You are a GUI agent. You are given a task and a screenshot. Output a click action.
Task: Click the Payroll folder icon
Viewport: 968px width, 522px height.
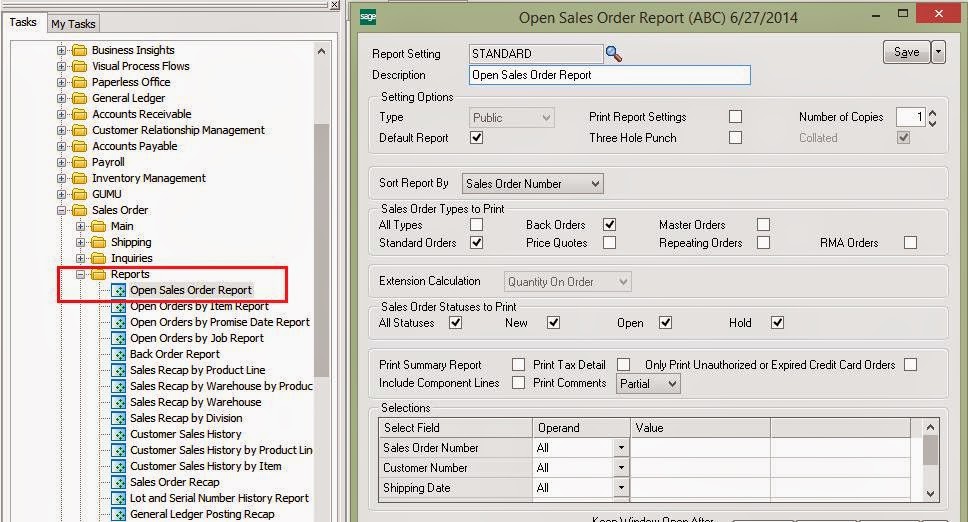tap(79, 162)
